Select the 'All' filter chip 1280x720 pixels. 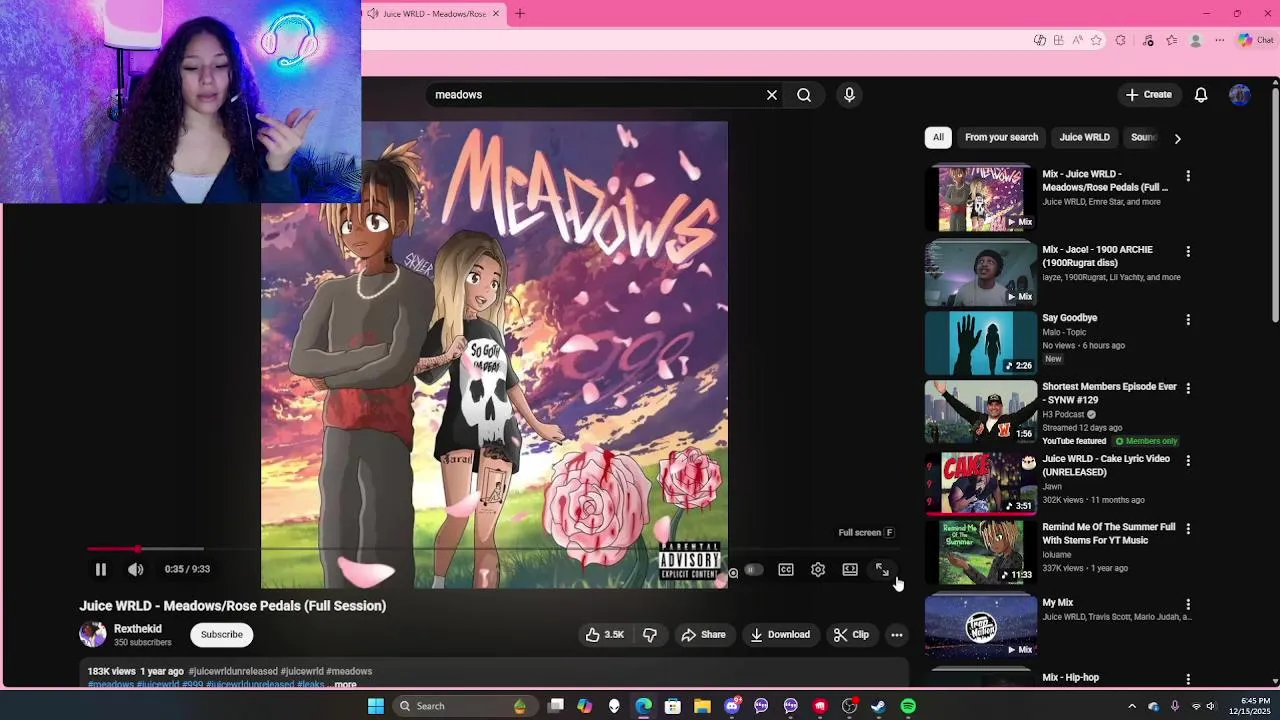[938, 137]
